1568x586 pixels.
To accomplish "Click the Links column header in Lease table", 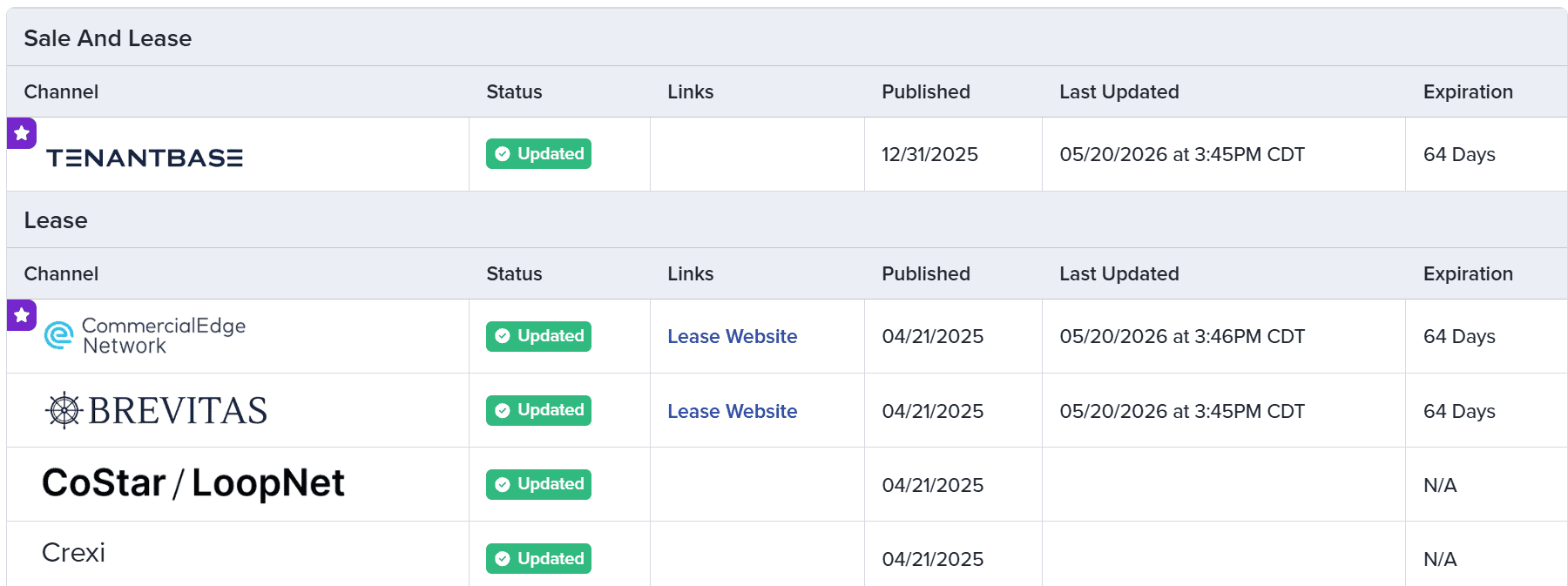I will click(691, 273).
